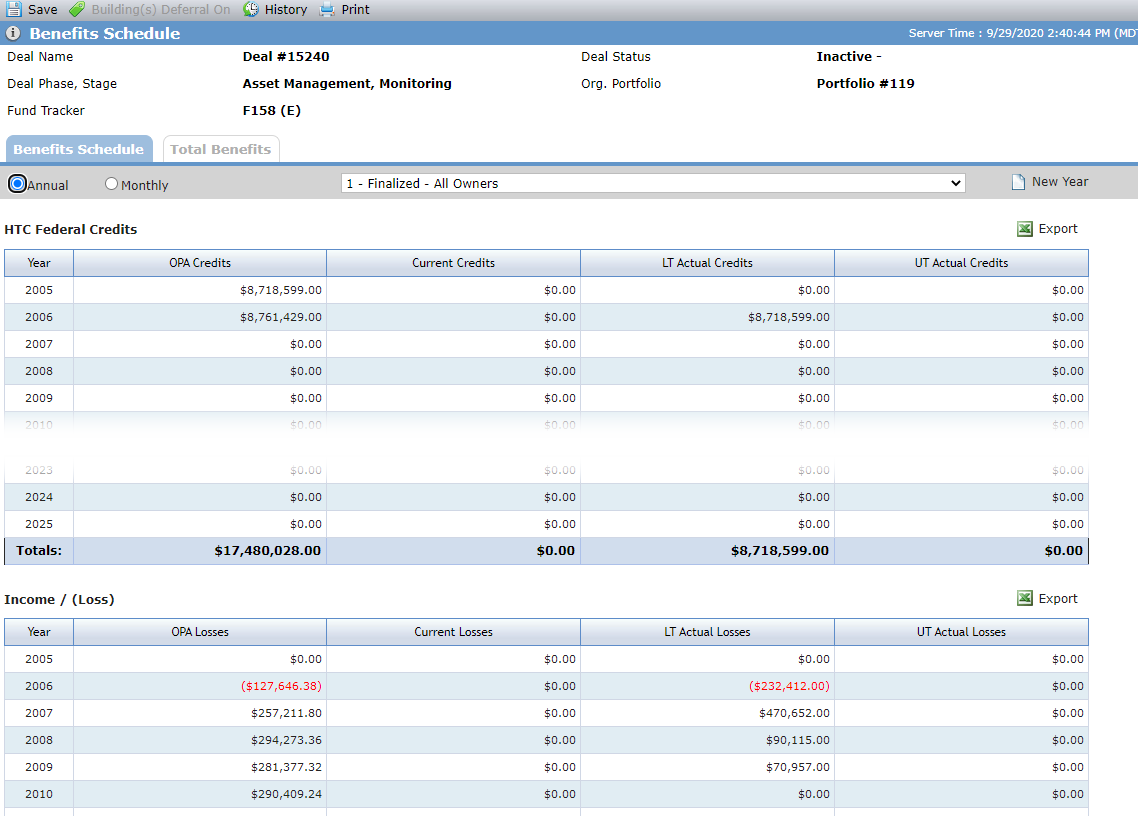Click the OPA Losses column header
The height and width of the screenshot is (817, 1138).
(200, 632)
